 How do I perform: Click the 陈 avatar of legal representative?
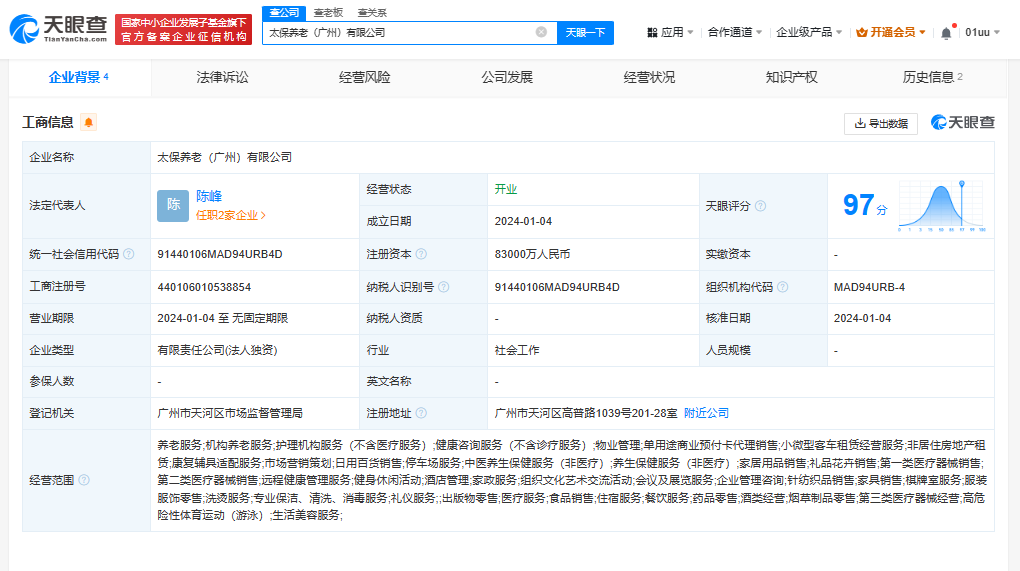coord(173,205)
